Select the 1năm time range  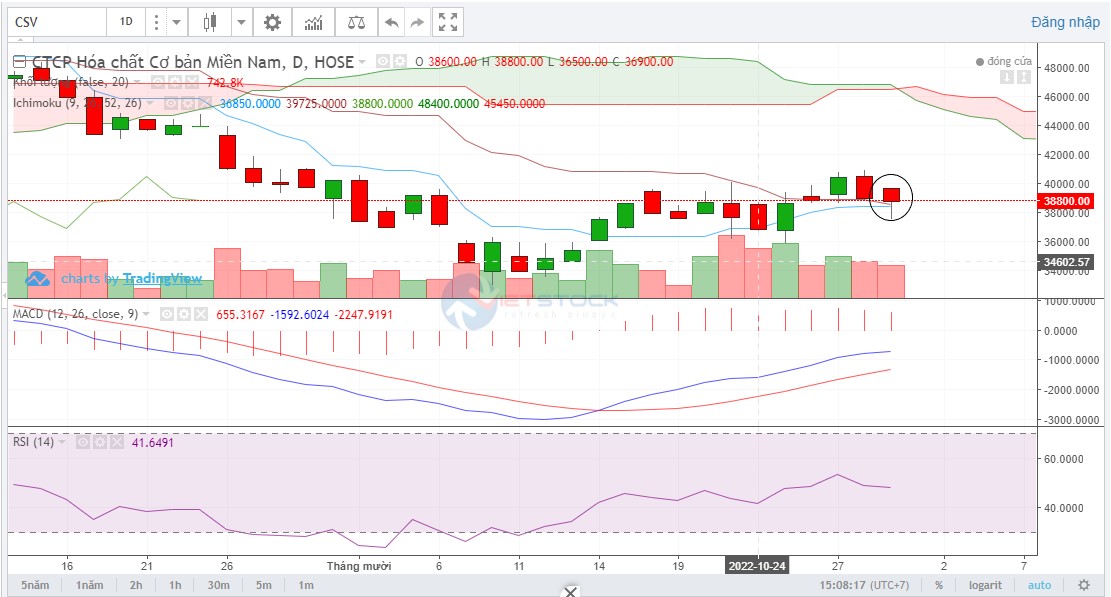tap(89, 585)
